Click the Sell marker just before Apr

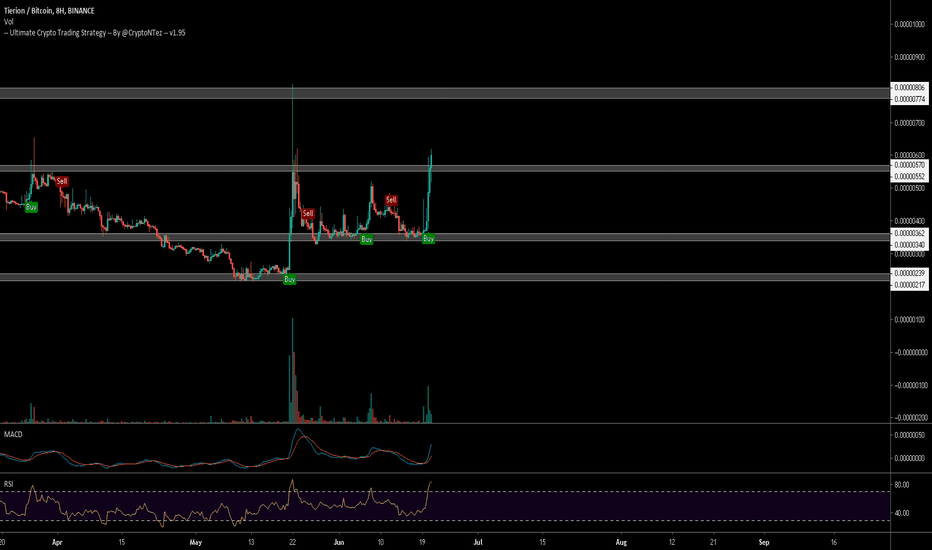click(x=62, y=181)
